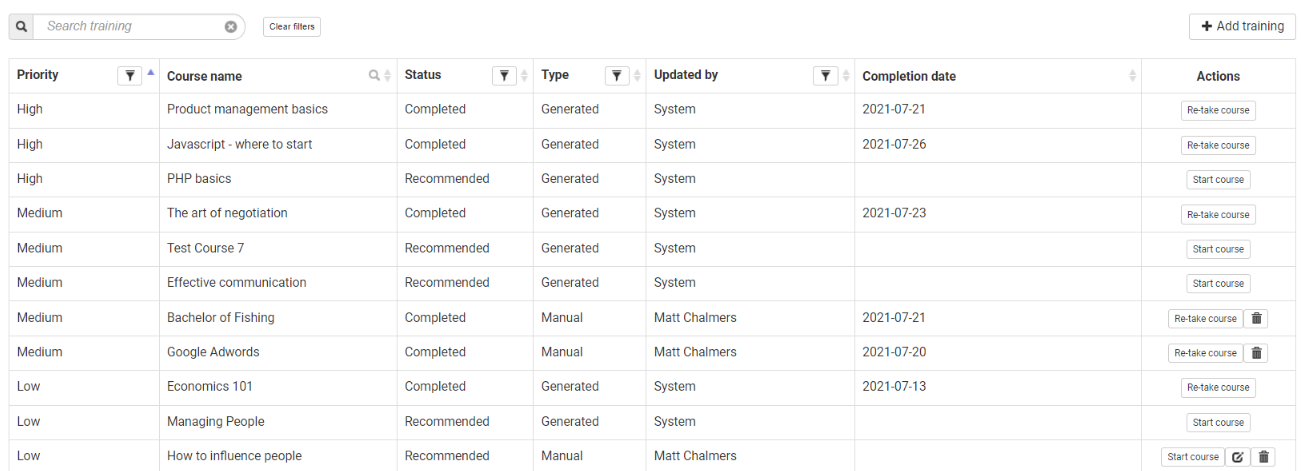Start the PHP basics course
The height and width of the screenshot is (471, 1301).
(x=1218, y=180)
